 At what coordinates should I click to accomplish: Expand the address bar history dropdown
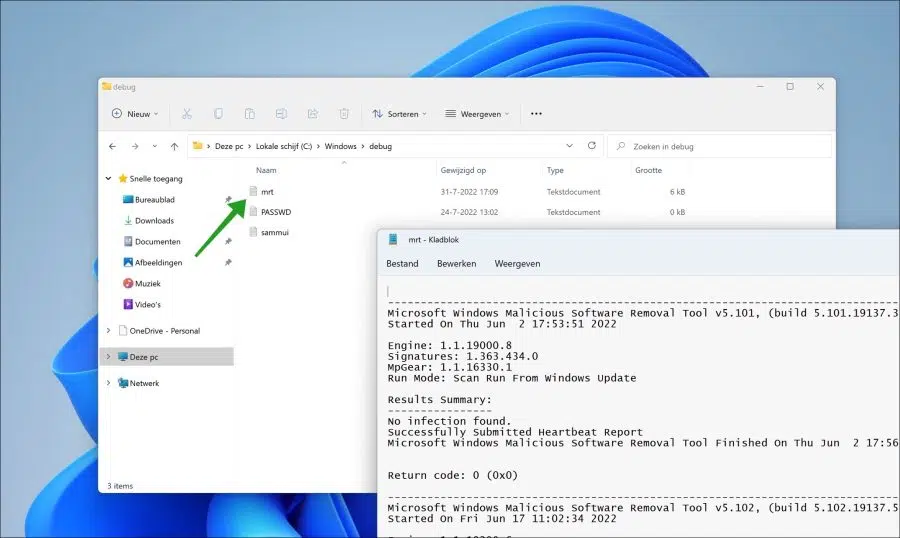(569, 146)
